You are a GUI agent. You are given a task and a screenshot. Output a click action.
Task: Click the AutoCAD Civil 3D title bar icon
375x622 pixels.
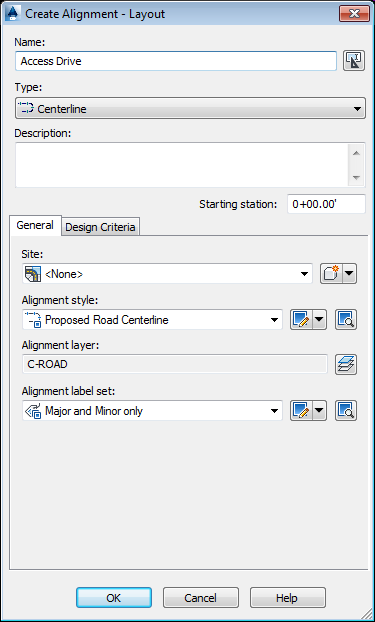[x=13, y=14]
